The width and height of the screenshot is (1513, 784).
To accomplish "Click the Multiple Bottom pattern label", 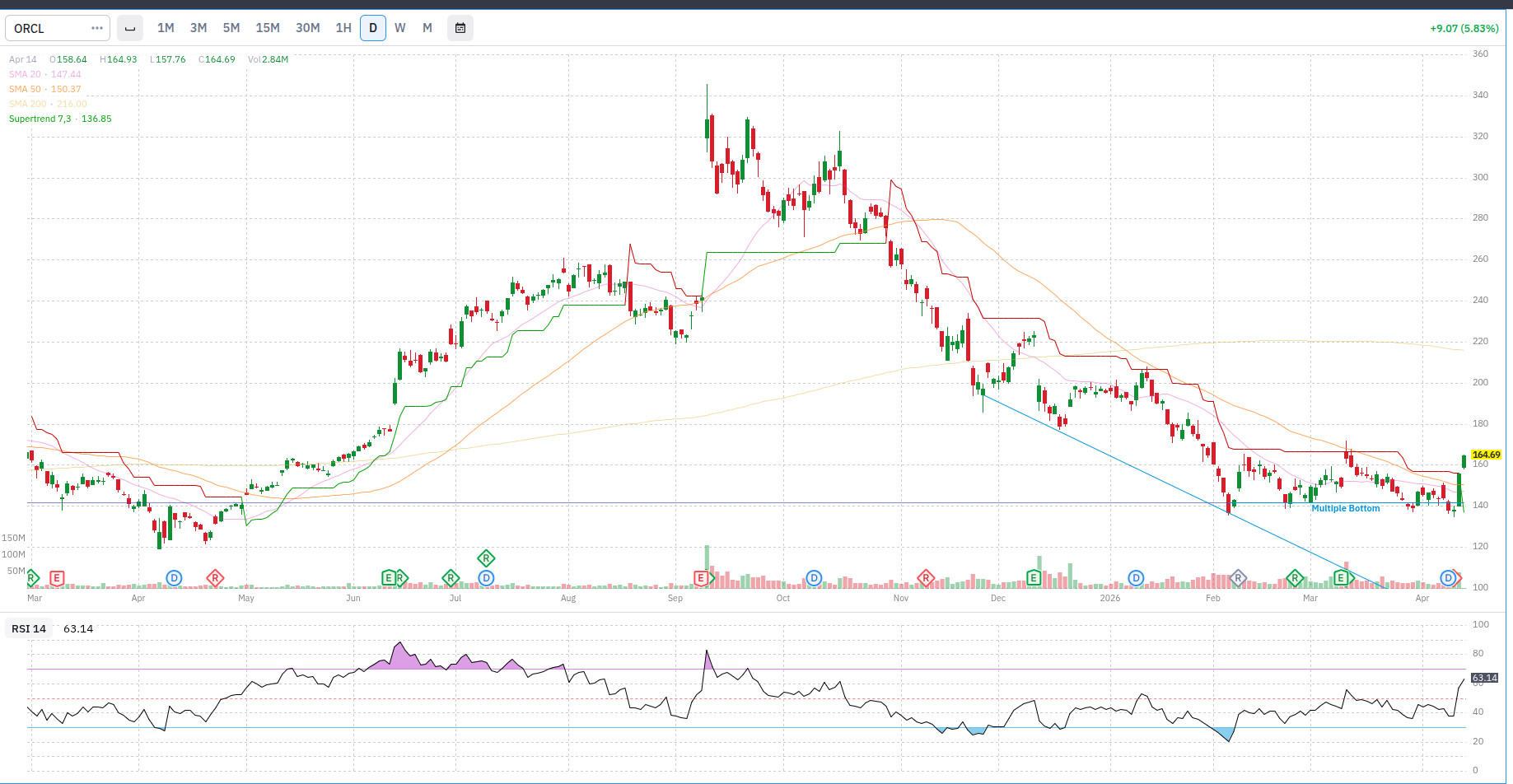I will (1345, 508).
